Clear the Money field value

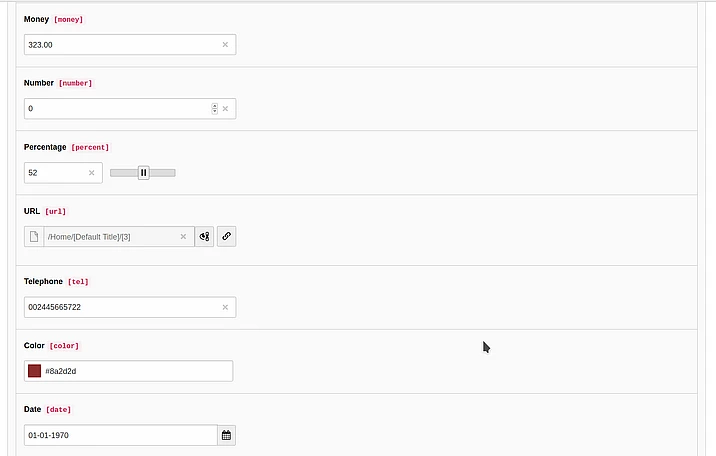point(225,45)
